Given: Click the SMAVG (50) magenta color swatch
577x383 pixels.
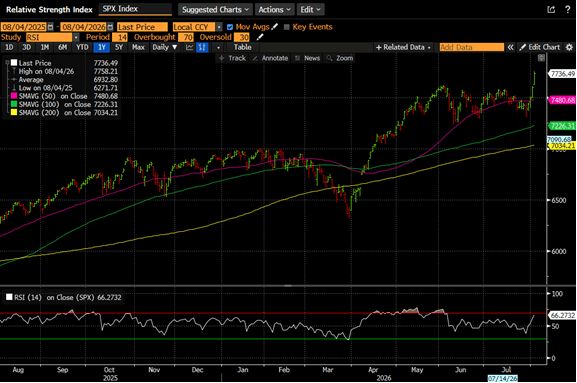Looking at the screenshot, I should (x=14, y=96).
